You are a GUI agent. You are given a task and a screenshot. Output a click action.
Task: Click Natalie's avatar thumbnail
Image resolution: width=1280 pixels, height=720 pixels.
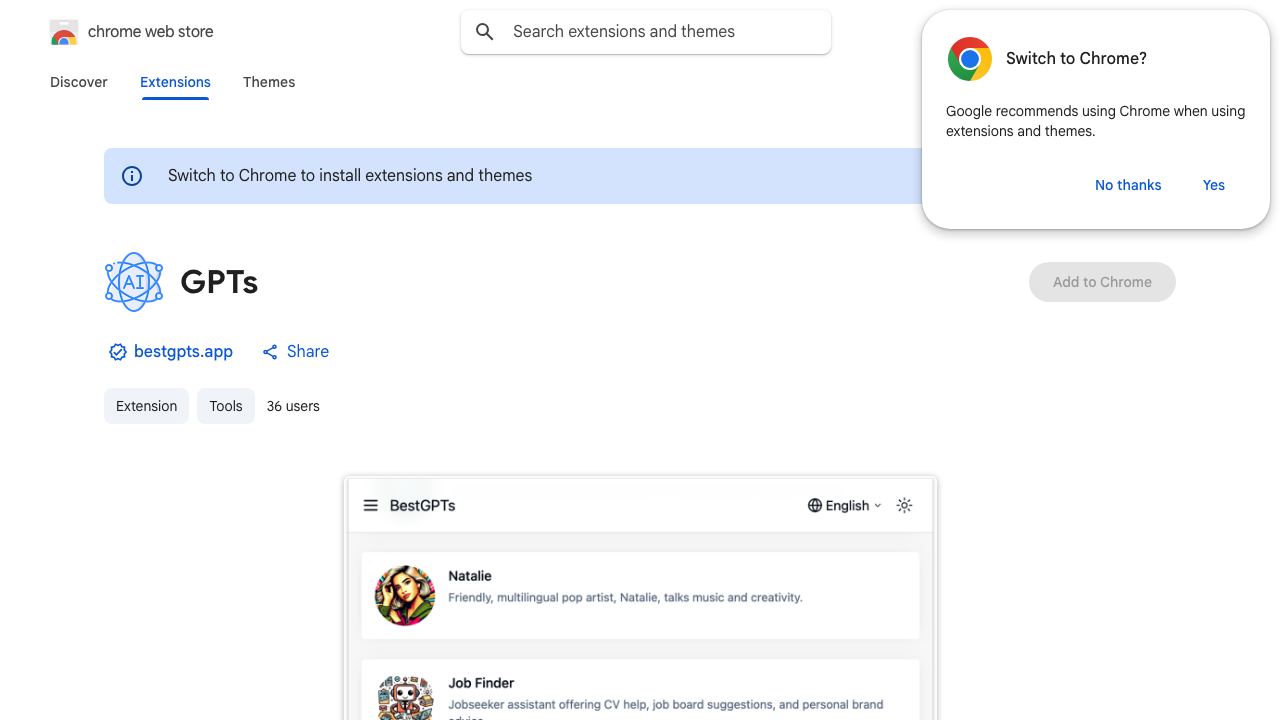405,595
